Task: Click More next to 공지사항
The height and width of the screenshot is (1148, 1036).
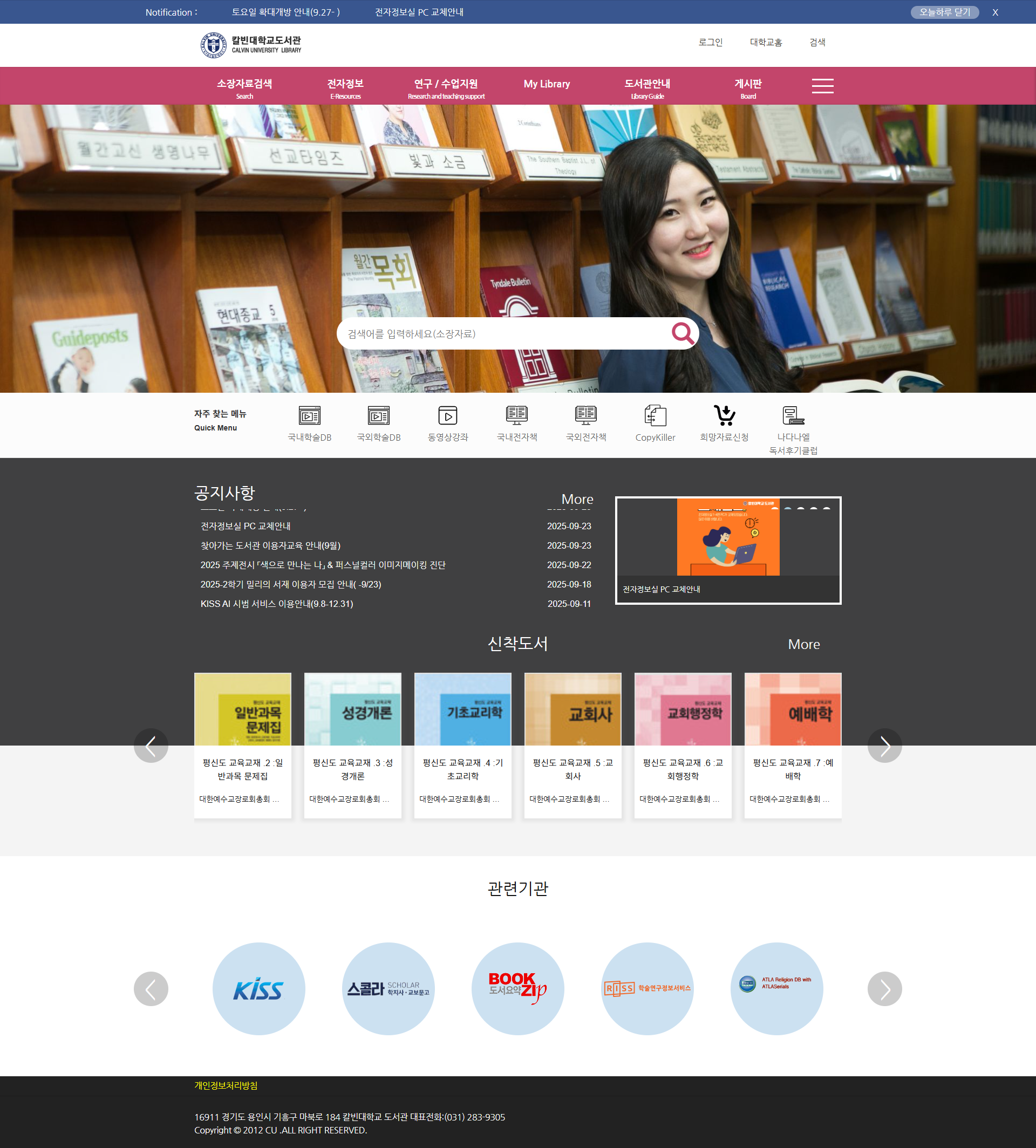Action: (577, 499)
